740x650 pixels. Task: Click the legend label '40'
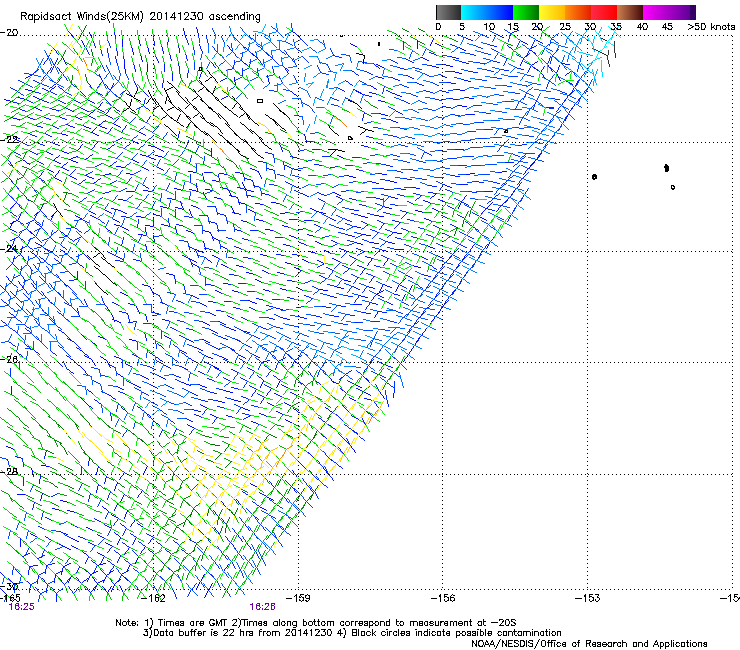[642, 27]
